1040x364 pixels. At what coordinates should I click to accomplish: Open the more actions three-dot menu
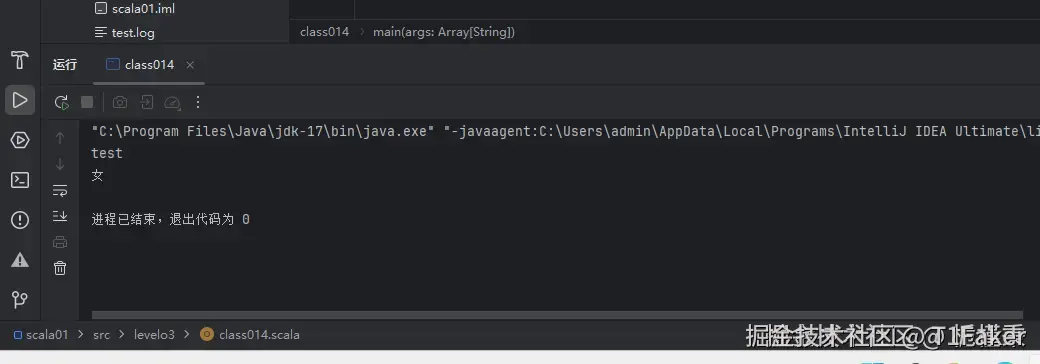click(x=198, y=102)
